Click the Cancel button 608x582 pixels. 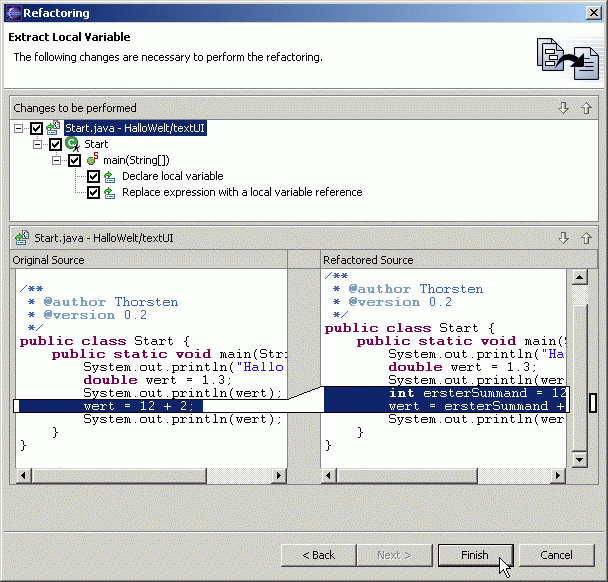click(556, 555)
